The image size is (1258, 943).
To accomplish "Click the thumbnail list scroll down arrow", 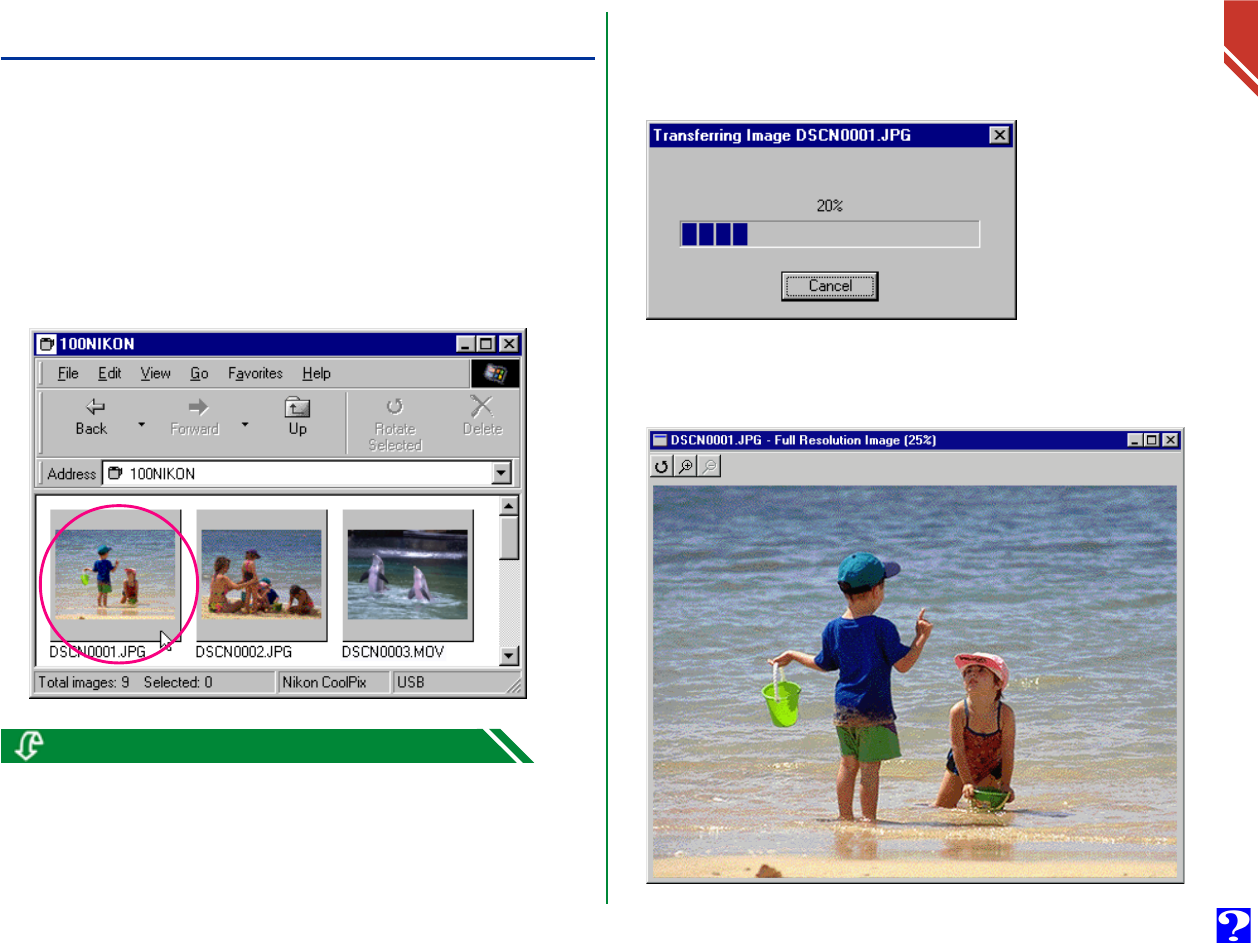I will (509, 656).
